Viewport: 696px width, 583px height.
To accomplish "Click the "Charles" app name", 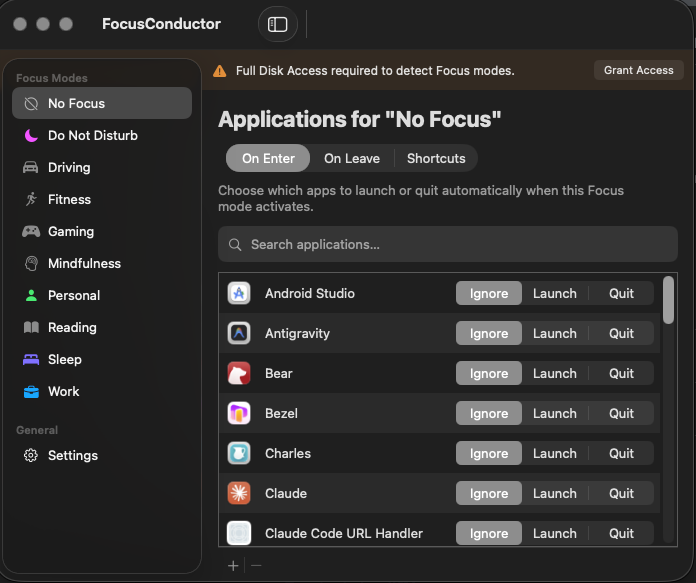I will coord(288,453).
